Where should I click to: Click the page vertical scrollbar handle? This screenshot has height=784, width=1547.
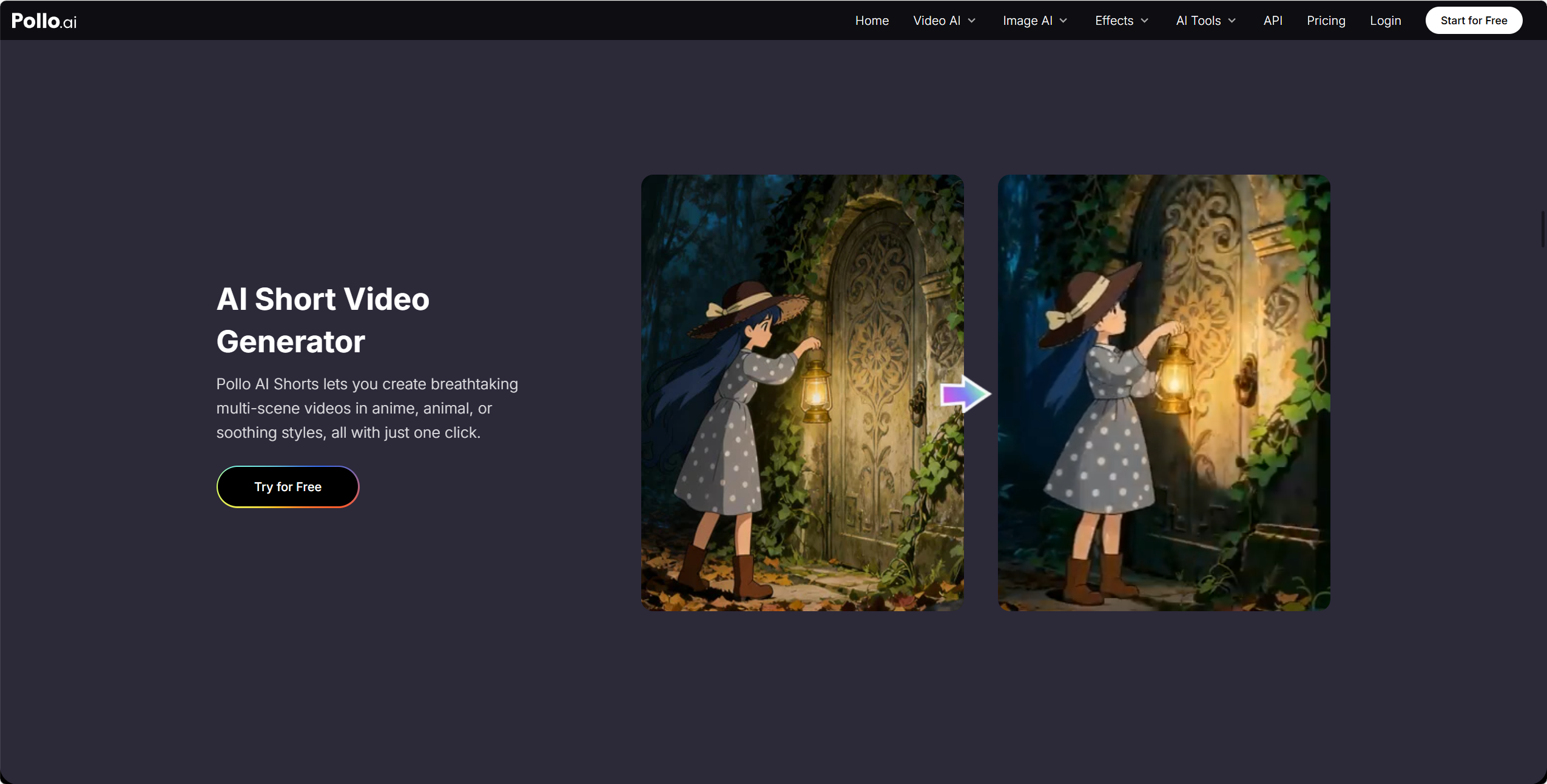(1543, 229)
